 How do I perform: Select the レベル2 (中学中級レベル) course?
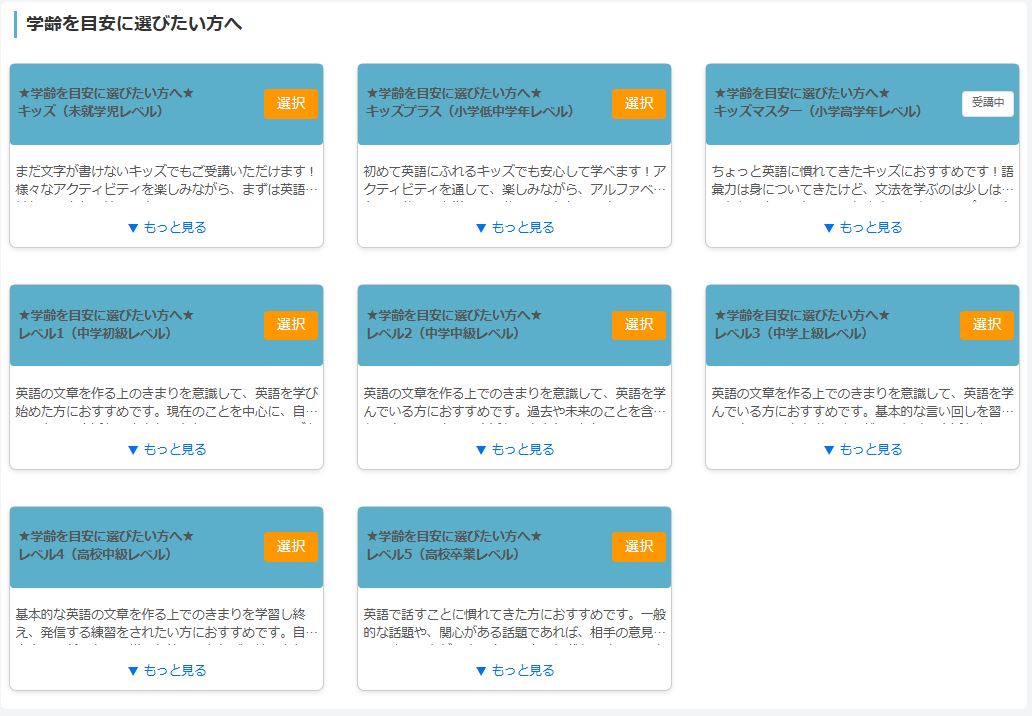click(638, 325)
